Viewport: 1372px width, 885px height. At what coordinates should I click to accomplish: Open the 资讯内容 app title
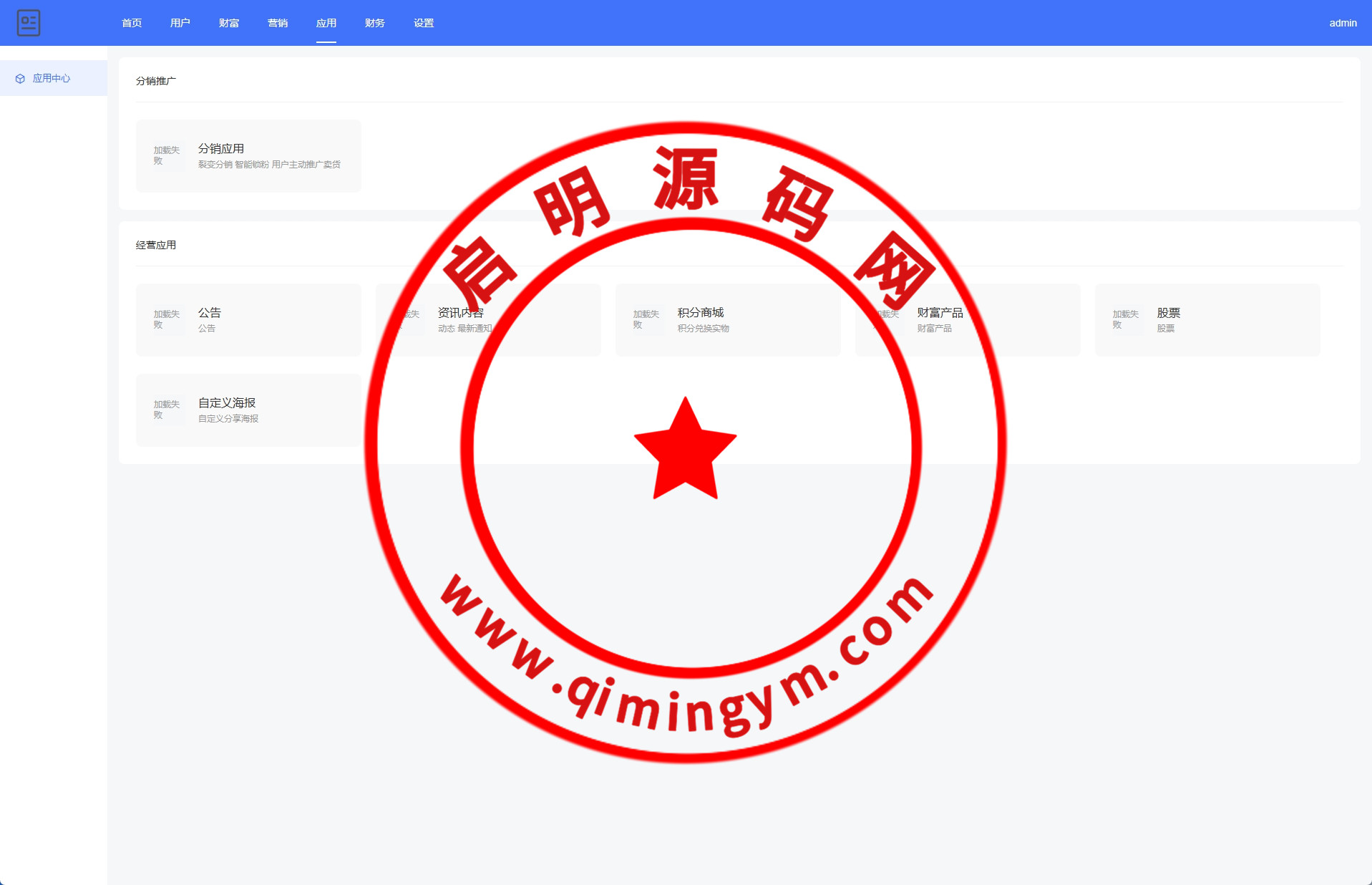(461, 313)
